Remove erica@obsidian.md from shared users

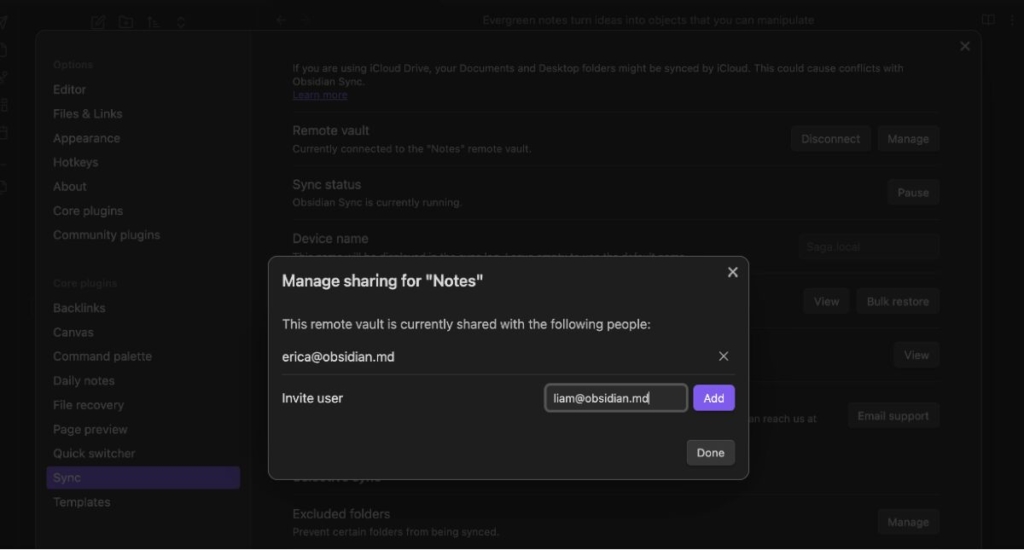click(723, 357)
